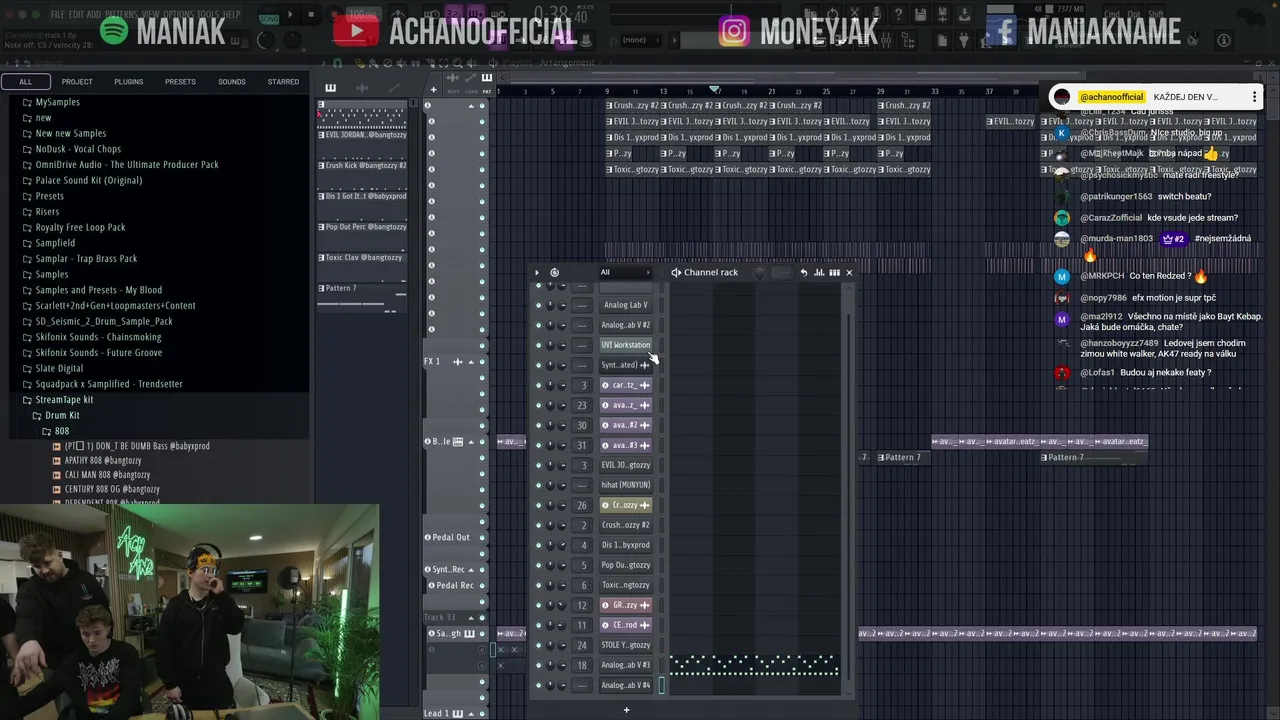Mute the Crush..ozzy #2 channel
This screenshot has height=720, width=1280.
538,525
